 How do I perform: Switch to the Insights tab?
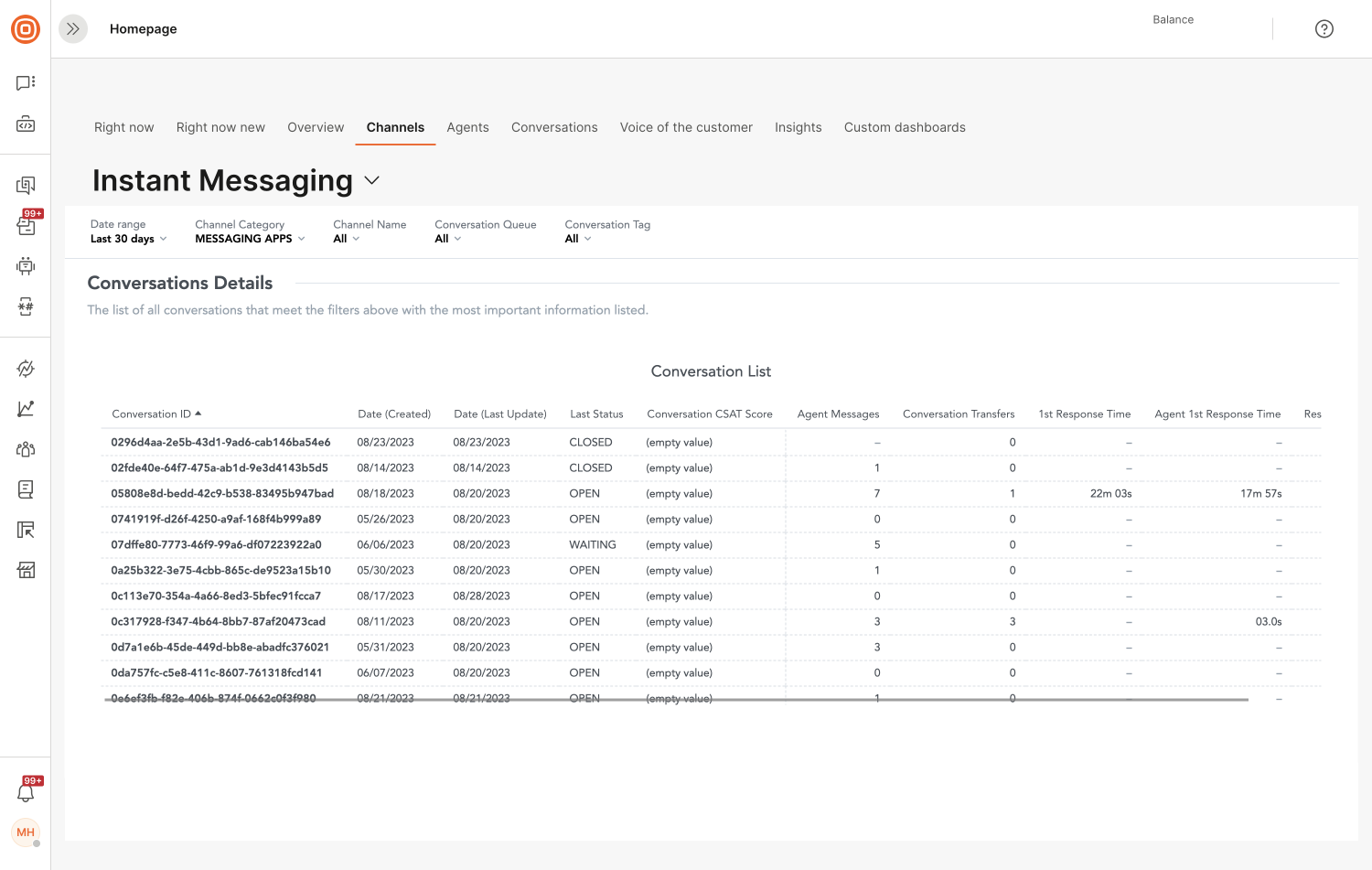[799, 127]
